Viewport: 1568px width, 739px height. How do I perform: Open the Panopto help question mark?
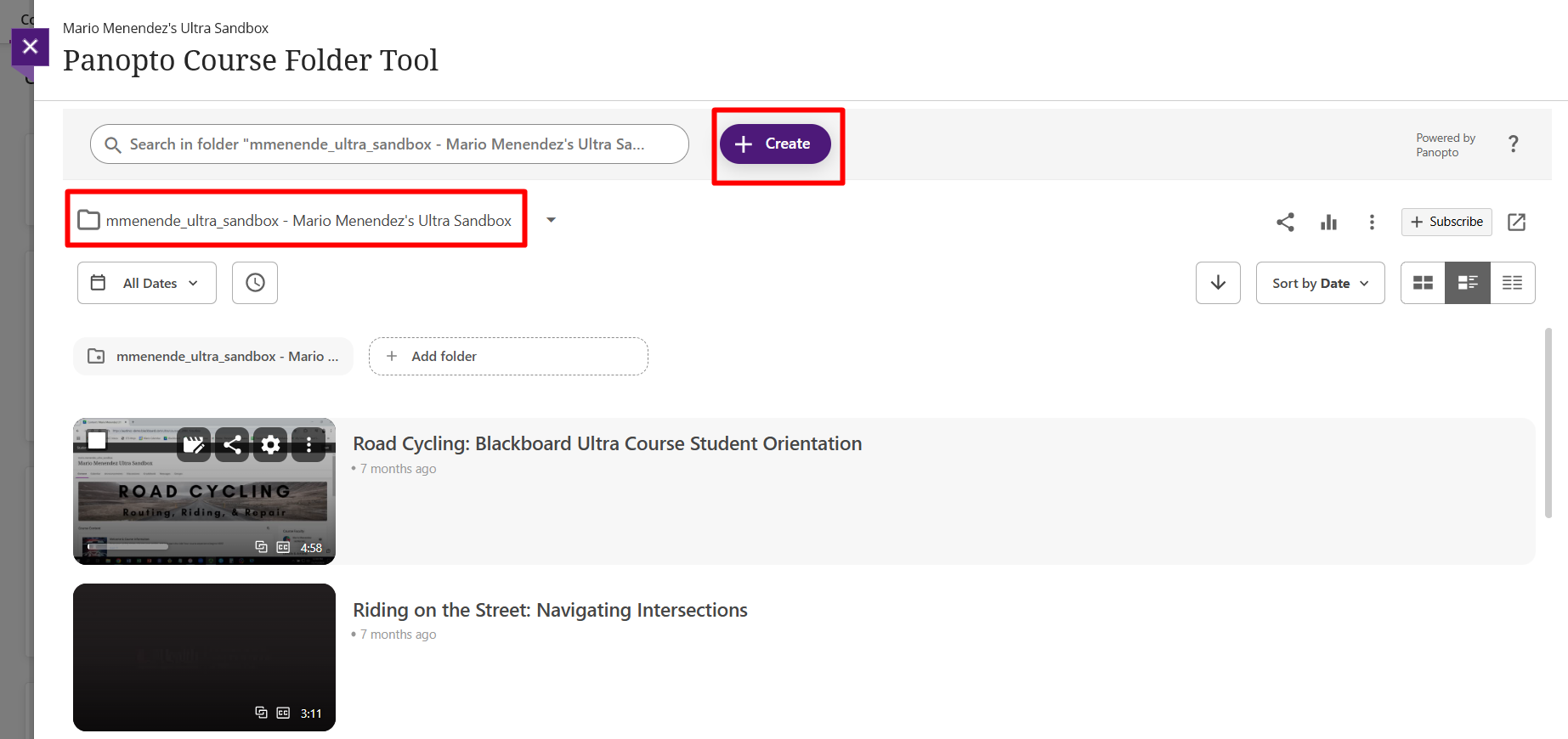coord(1513,144)
